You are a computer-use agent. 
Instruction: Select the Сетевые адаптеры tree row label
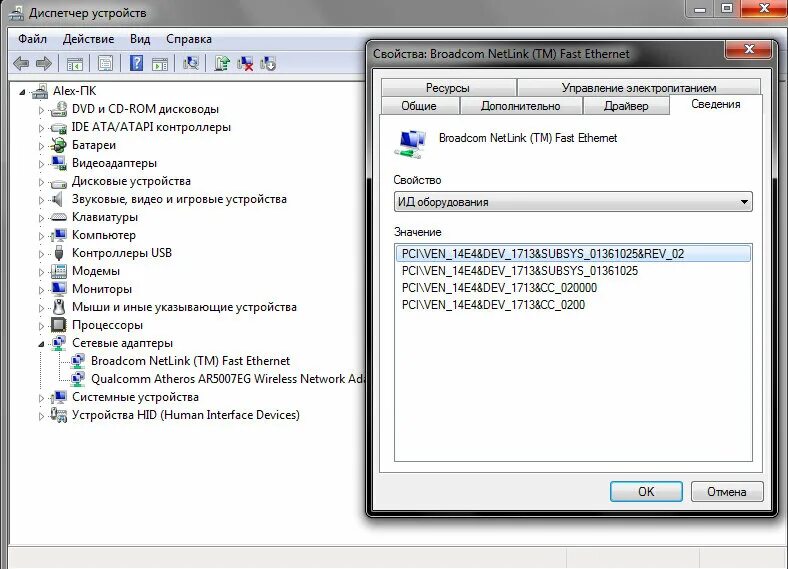click(x=123, y=343)
